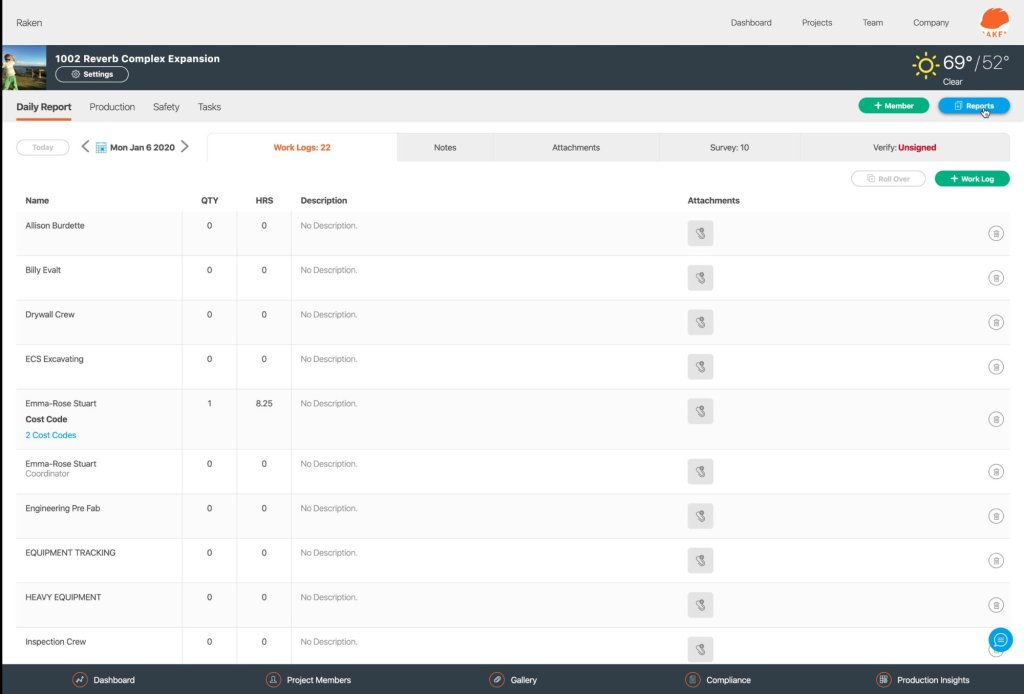Viewport: 1024px width, 694px height.
Task: Select the Allison Burdette name
Action: (x=55, y=225)
